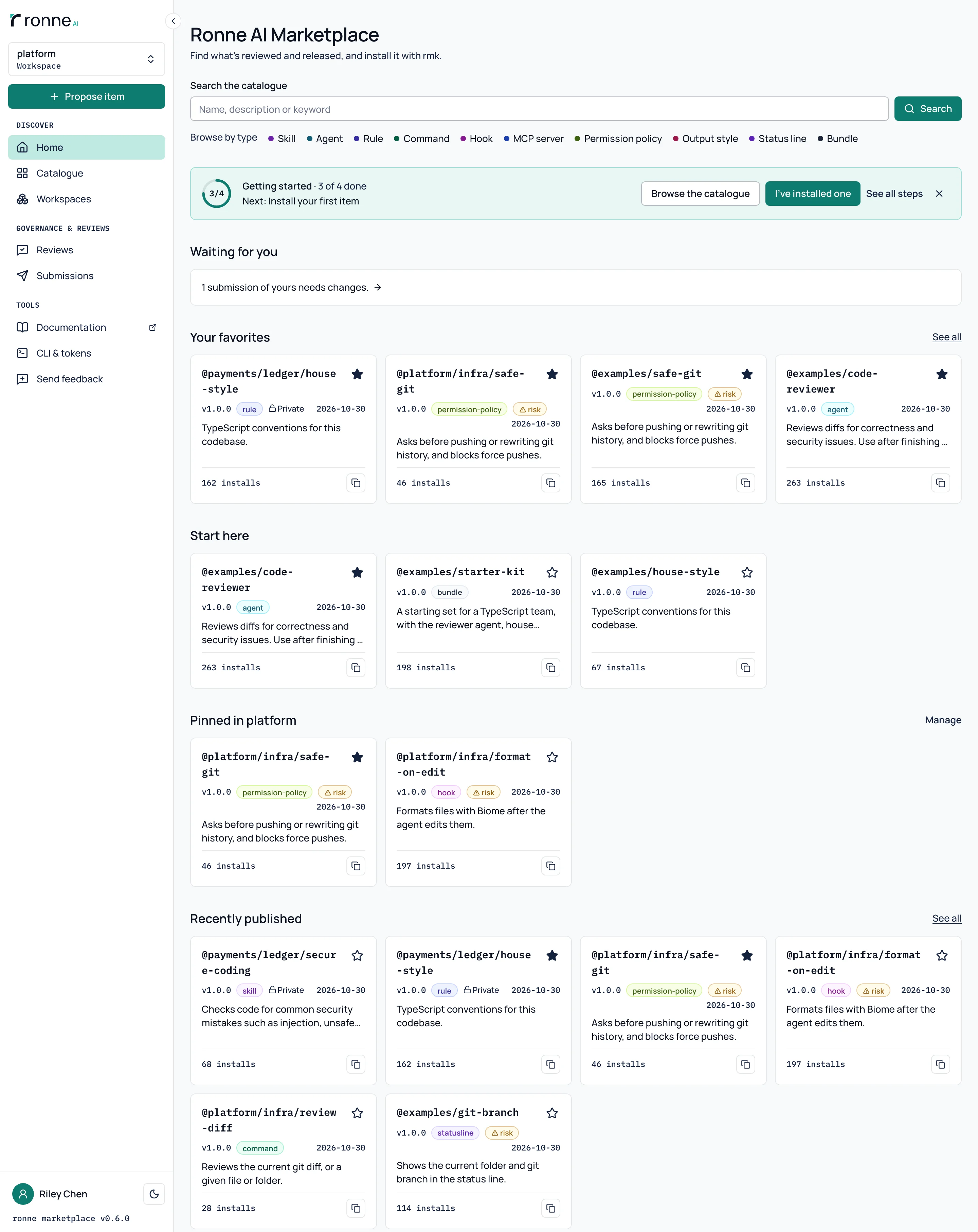The width and height of the screenshot is (978, 1232).
Task: Favorite the @examples/starter-kit item
Action: click(x=551, y=573)
